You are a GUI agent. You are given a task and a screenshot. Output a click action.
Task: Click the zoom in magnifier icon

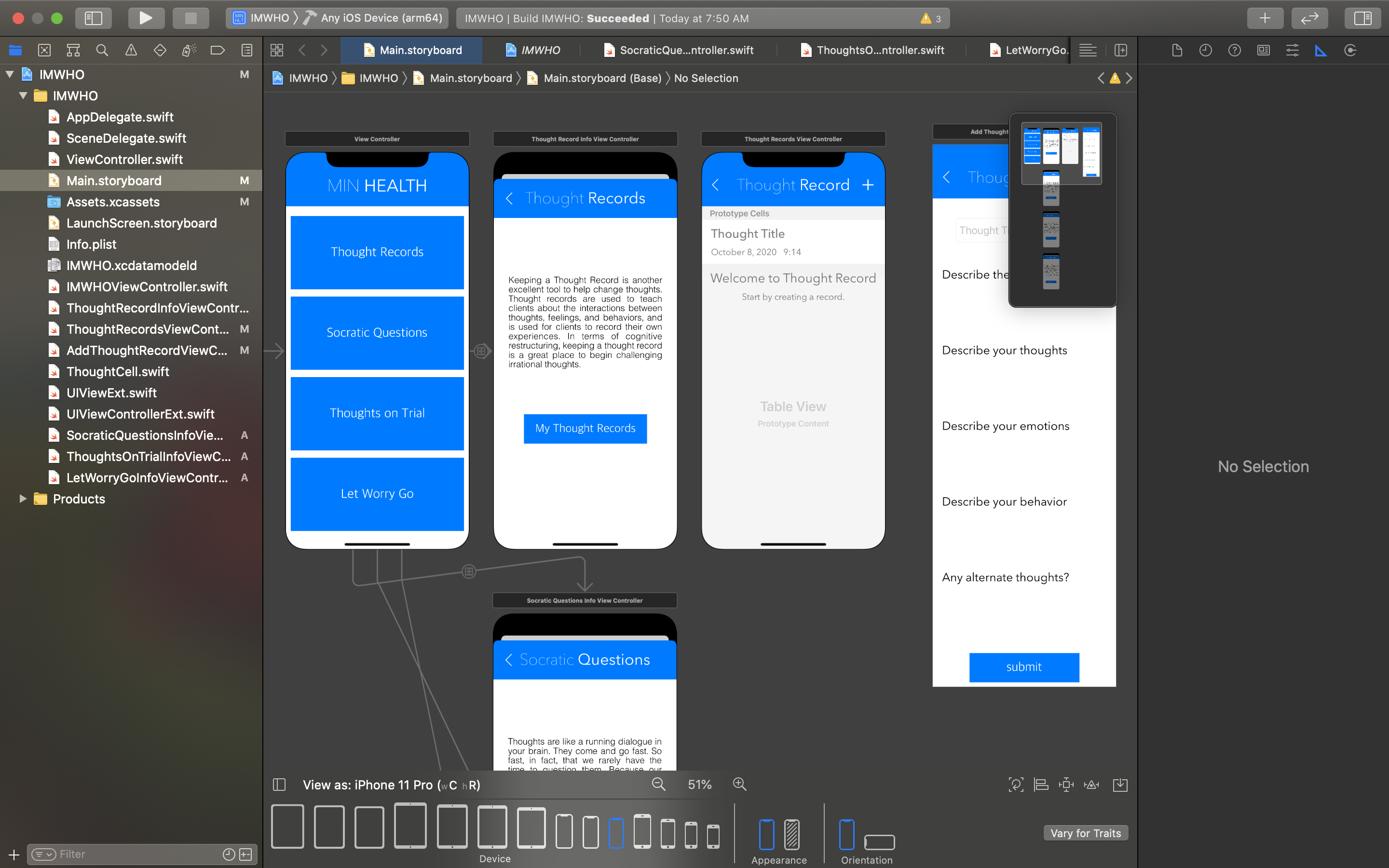[740, 784]
